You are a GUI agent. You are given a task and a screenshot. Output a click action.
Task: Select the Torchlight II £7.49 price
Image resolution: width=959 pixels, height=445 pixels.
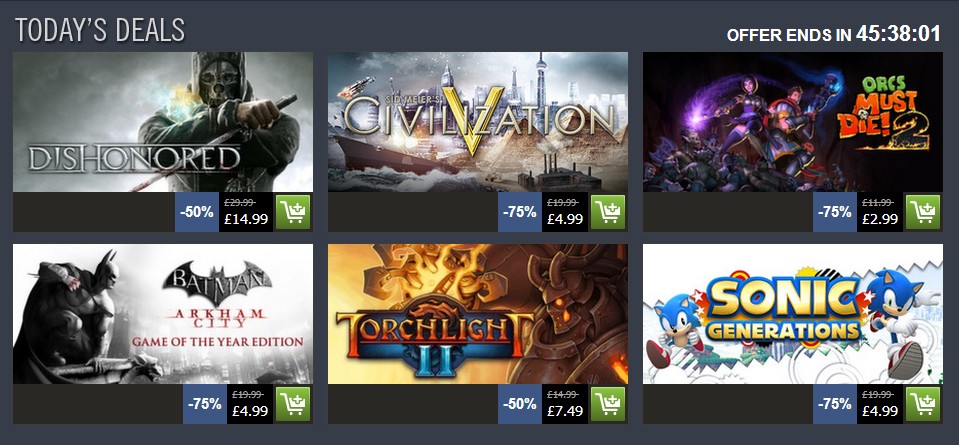(x=565, y=411)
